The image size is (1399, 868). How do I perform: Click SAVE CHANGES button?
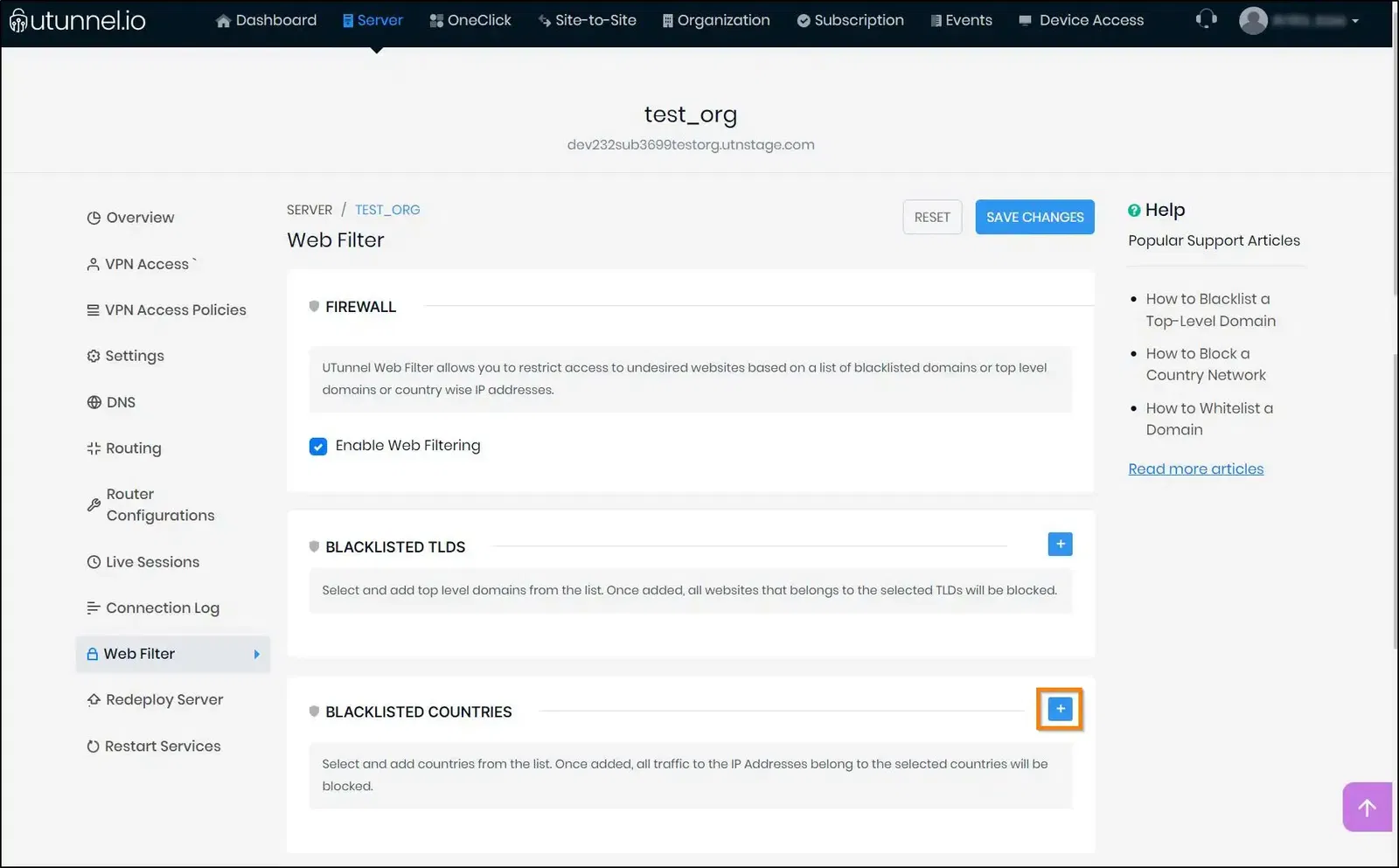[x=1034, y=217]
